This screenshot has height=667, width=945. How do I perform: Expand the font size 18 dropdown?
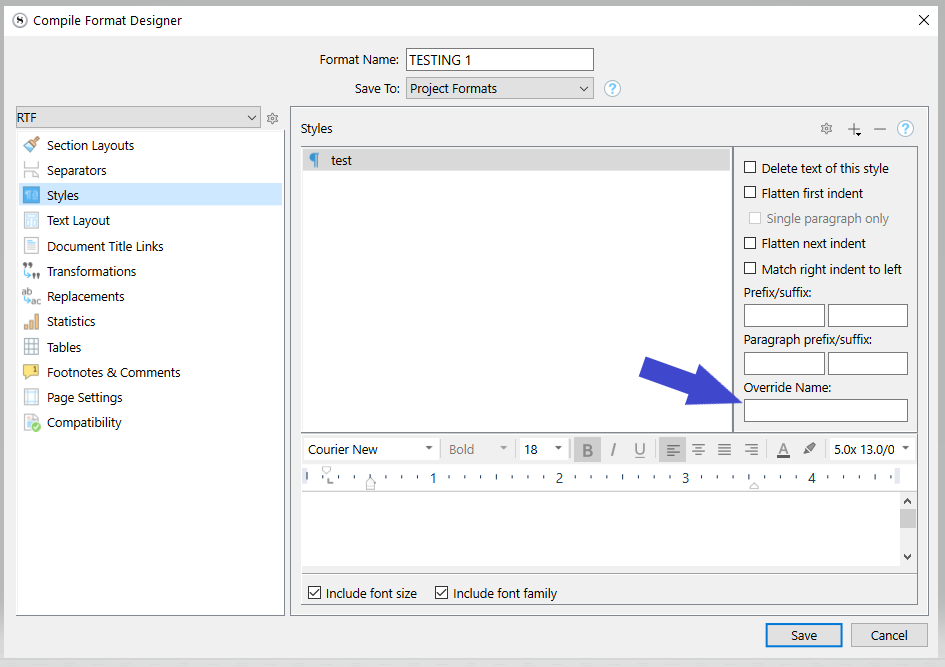tap(543, 450)
